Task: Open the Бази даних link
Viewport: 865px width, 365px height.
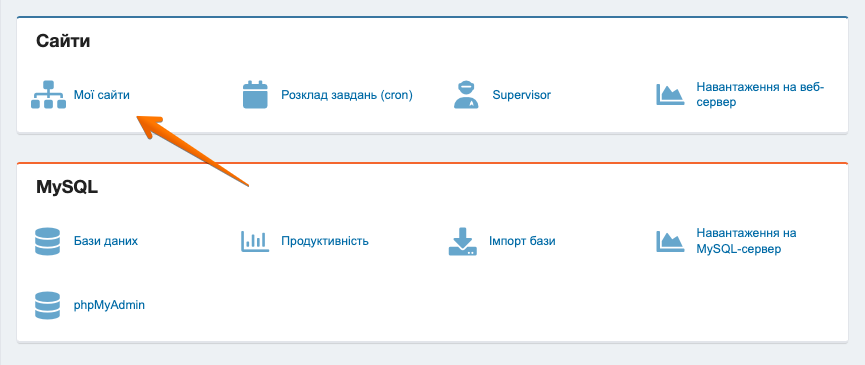Action: click(x=106, y=241)
